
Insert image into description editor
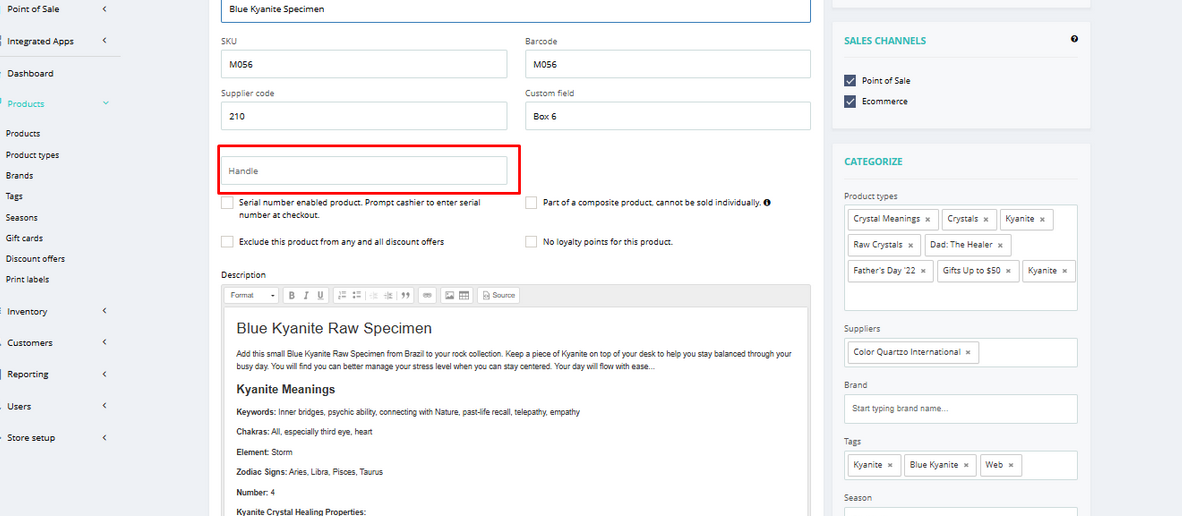pos(449,295)
